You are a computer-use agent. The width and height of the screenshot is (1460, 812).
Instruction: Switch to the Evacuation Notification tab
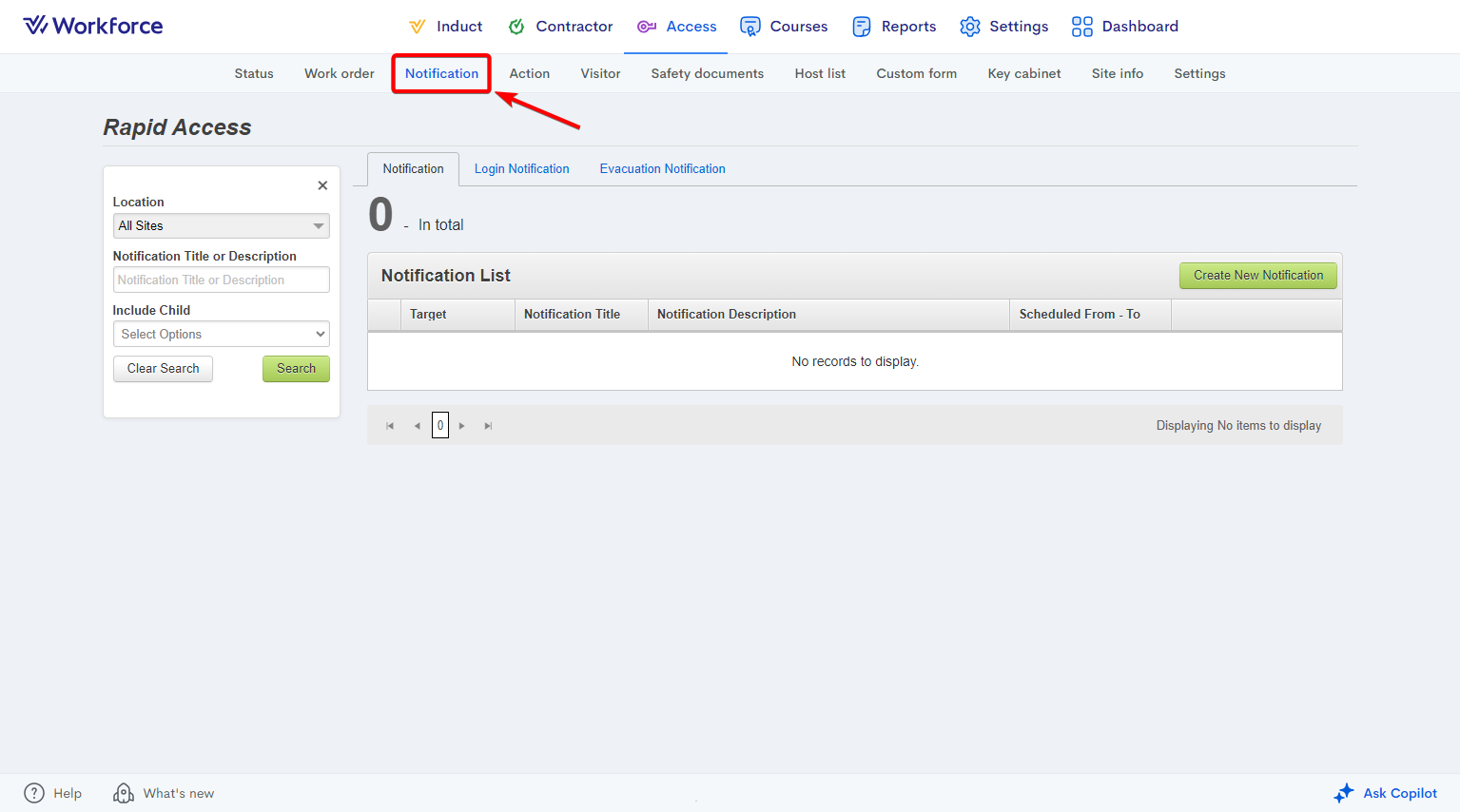(x=662, y=169)
